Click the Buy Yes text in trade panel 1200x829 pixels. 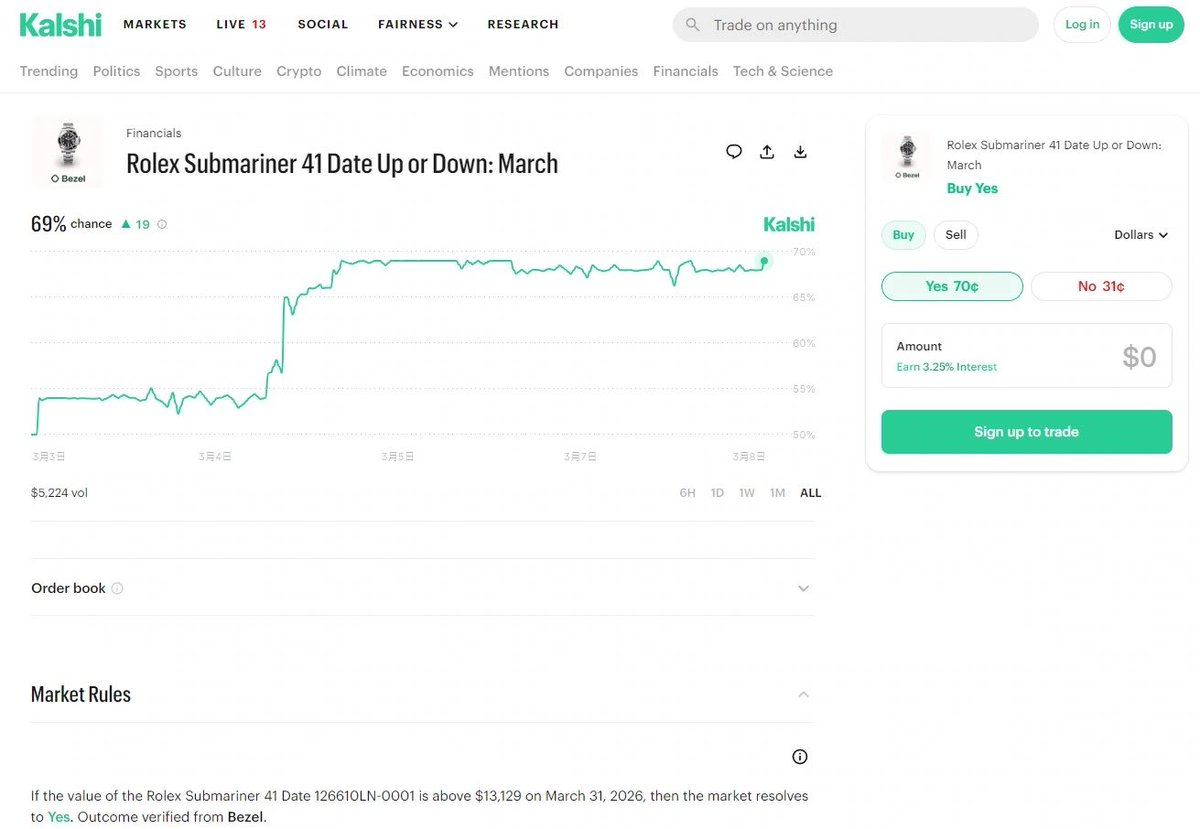[x=972, y=188]
